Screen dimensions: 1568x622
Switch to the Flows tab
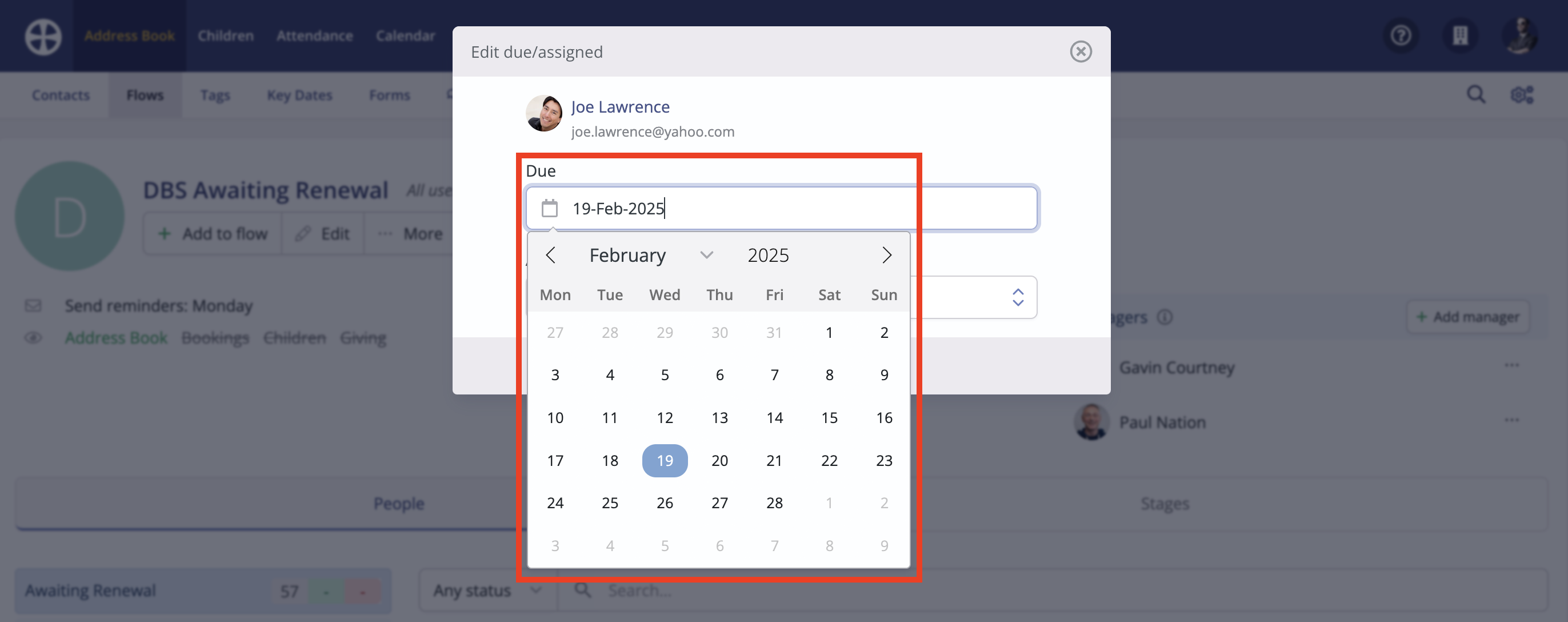tap(145, 95)
